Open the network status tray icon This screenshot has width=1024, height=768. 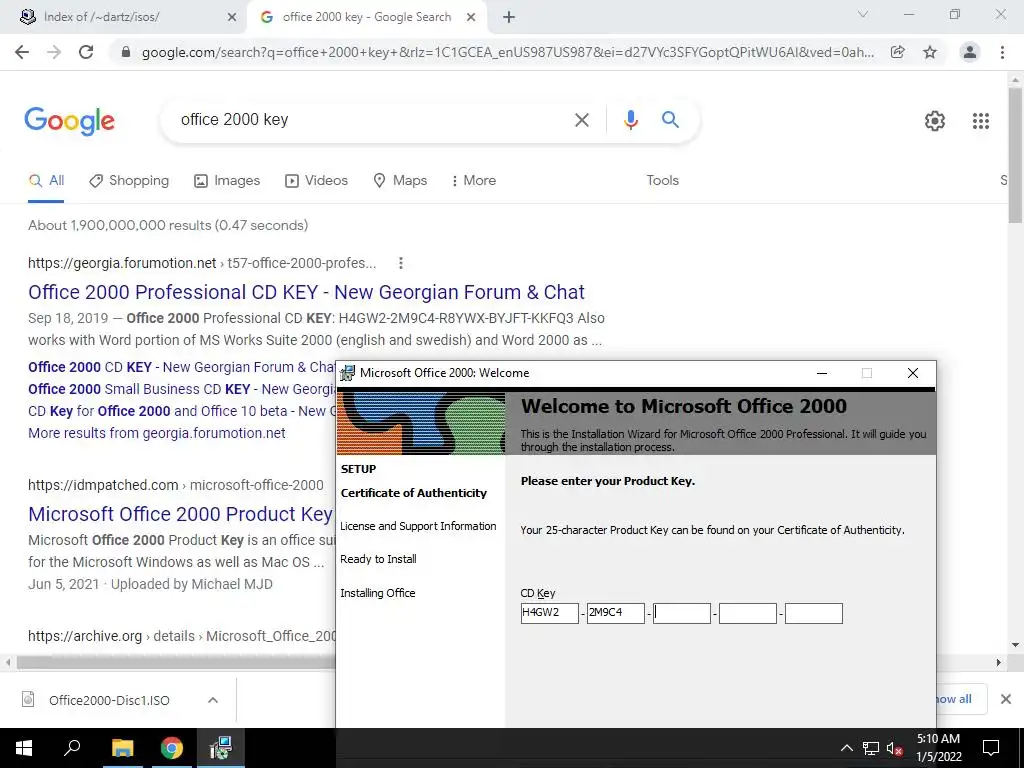coord(871,748)
